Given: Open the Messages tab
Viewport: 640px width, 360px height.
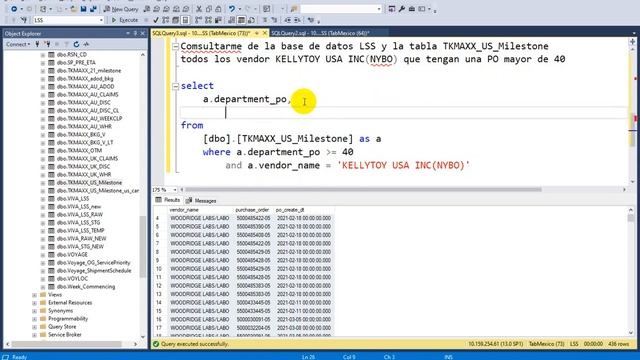Looking at the screenshot, I should click(x=201, y=200).
